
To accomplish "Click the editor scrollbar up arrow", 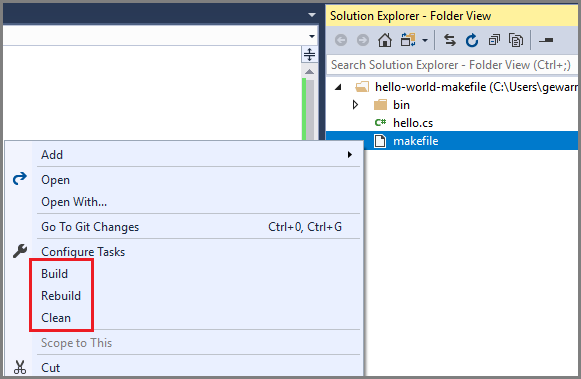I will (309, 72).
